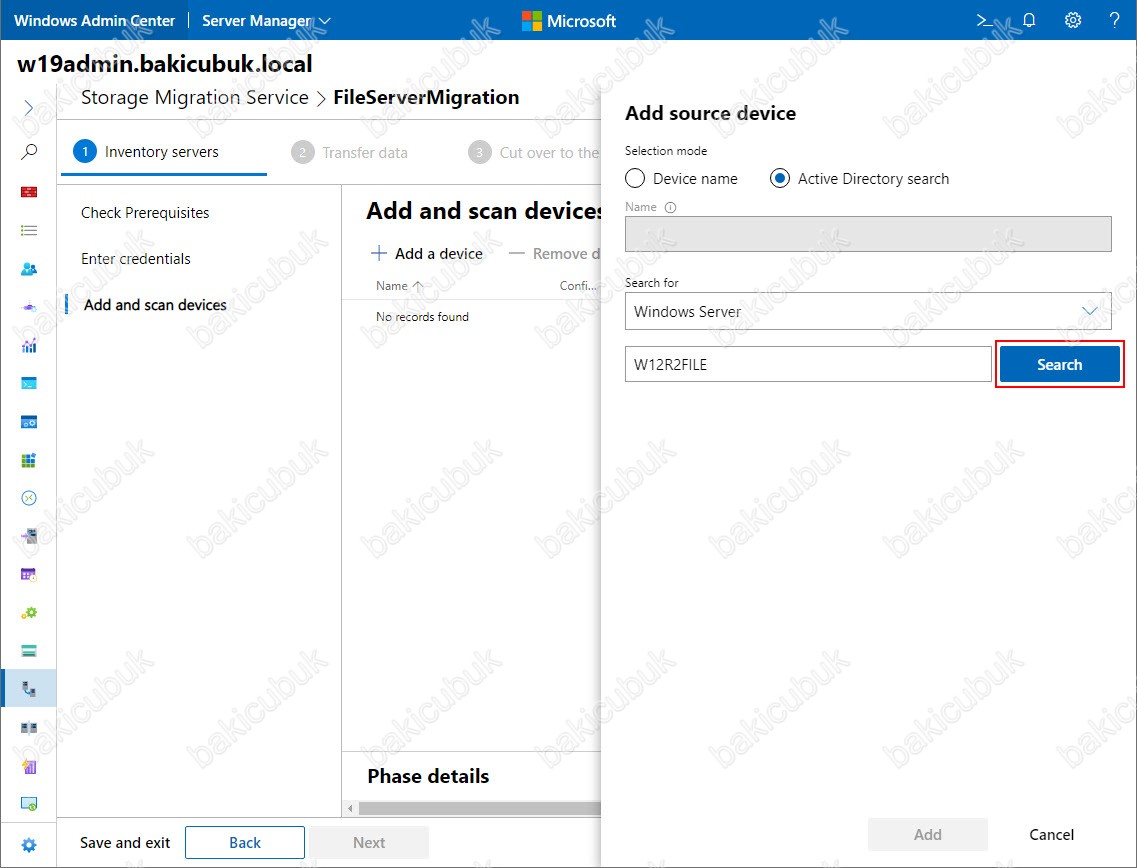Open the Network tool in the sidebar
1137x868 pixels.
29,307
